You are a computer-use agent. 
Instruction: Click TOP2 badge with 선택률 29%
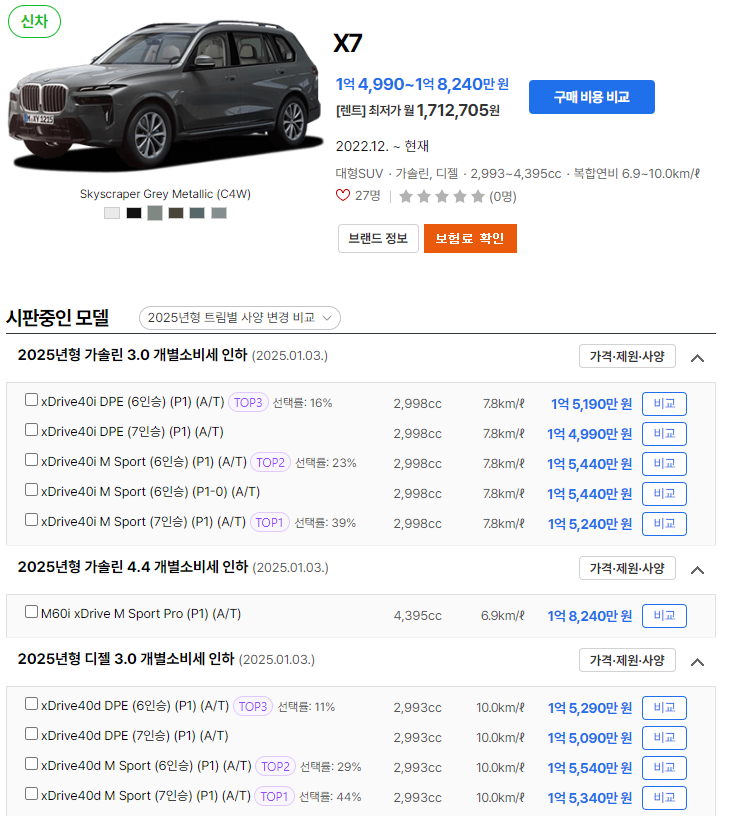[x=275, y=766]
